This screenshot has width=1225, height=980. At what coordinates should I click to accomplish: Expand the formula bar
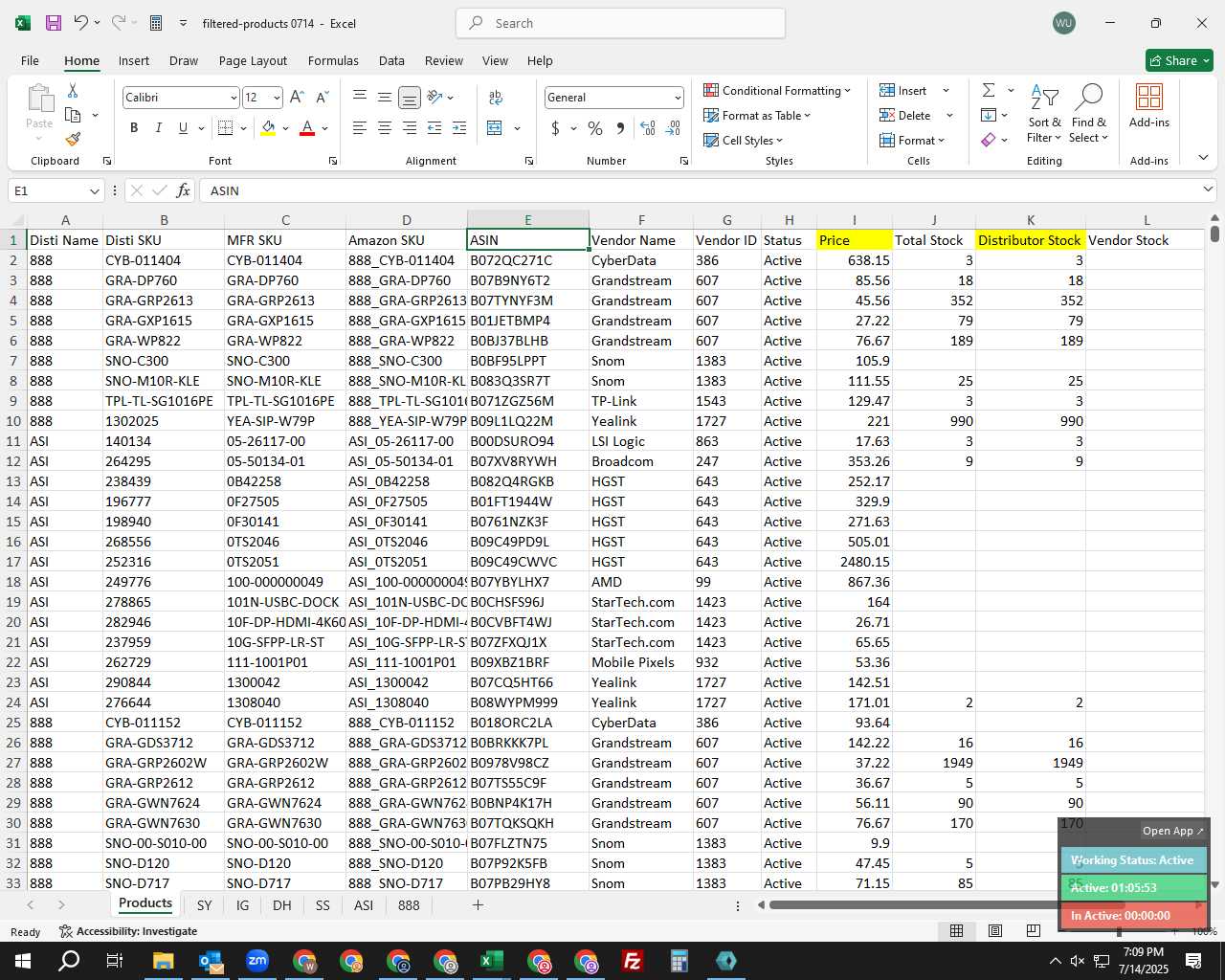tap(1208, 190)
